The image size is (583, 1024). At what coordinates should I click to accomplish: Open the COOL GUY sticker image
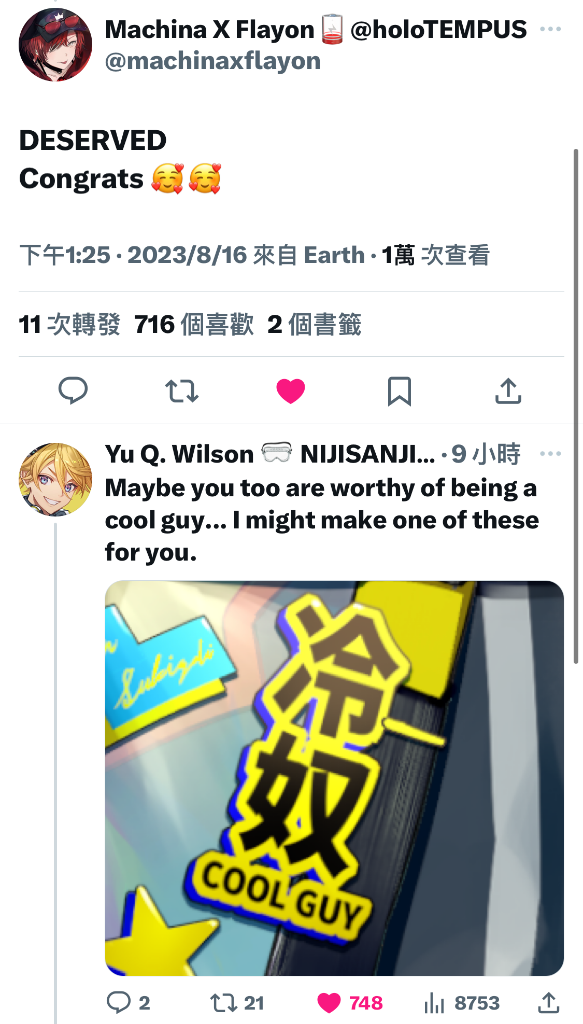point(334,778)
